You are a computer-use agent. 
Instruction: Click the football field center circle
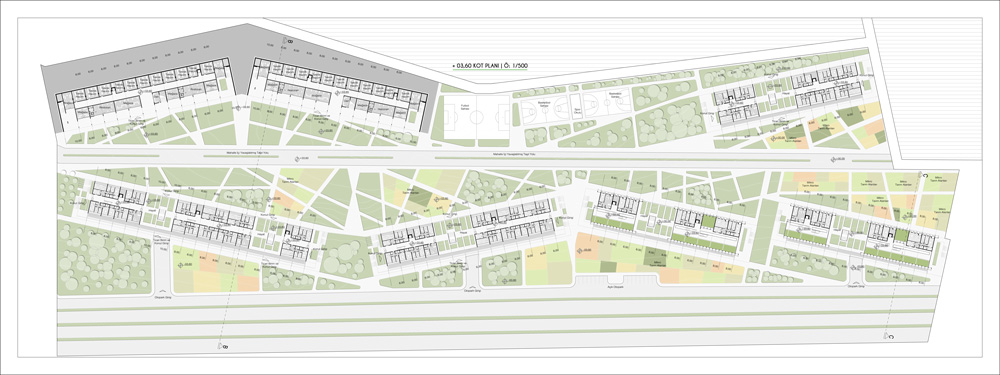coord(477,116)
